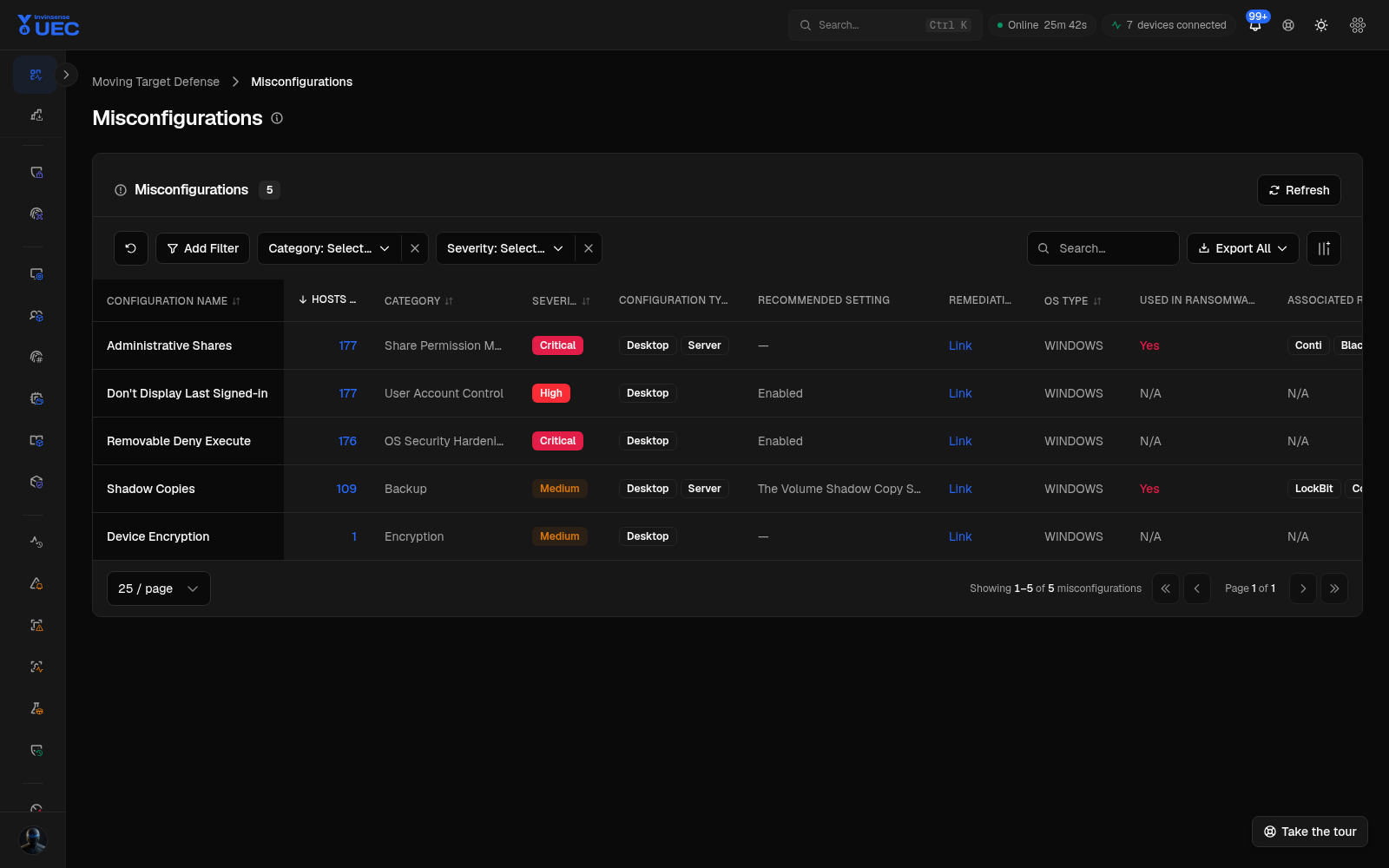Image resolution: width=1389 pixels, height=868 pixels.
Task: Reset filters with the undo arrow icon
Action: click(x=131, y=248)
